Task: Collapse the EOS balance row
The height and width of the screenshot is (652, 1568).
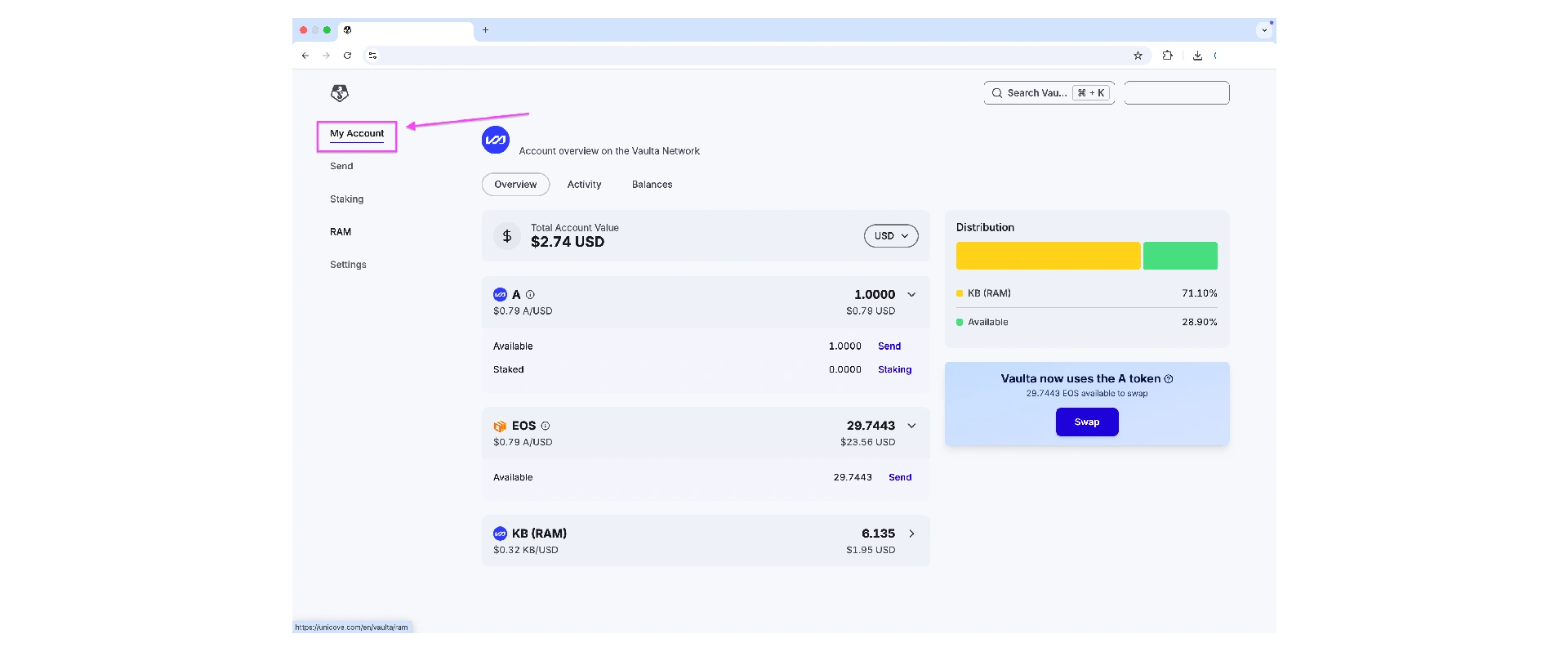Action: pyautogui.click(x=911, y=426)
